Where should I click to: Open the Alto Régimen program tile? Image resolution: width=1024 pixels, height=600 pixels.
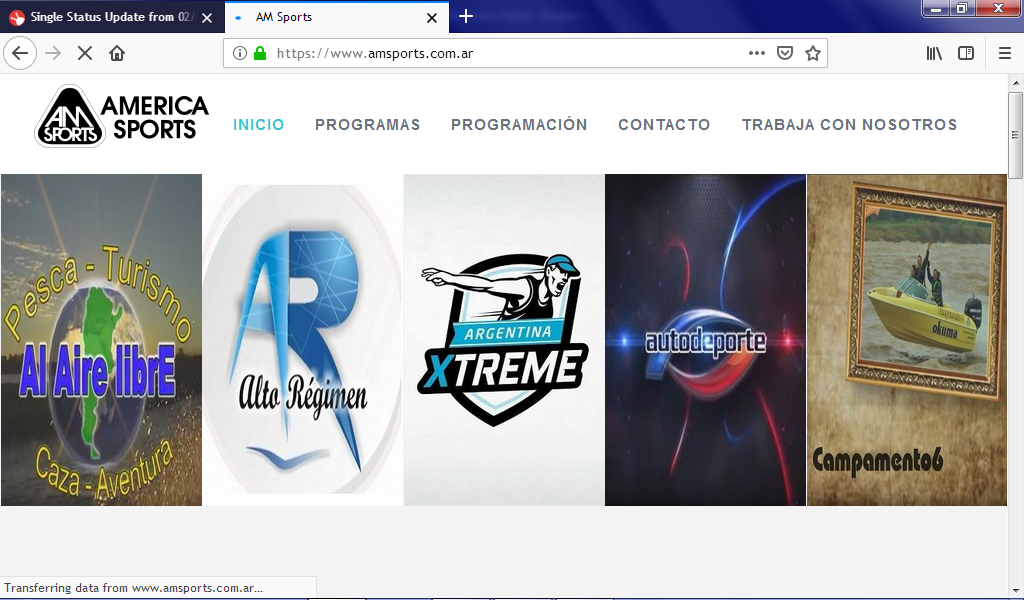pos(303,339)
